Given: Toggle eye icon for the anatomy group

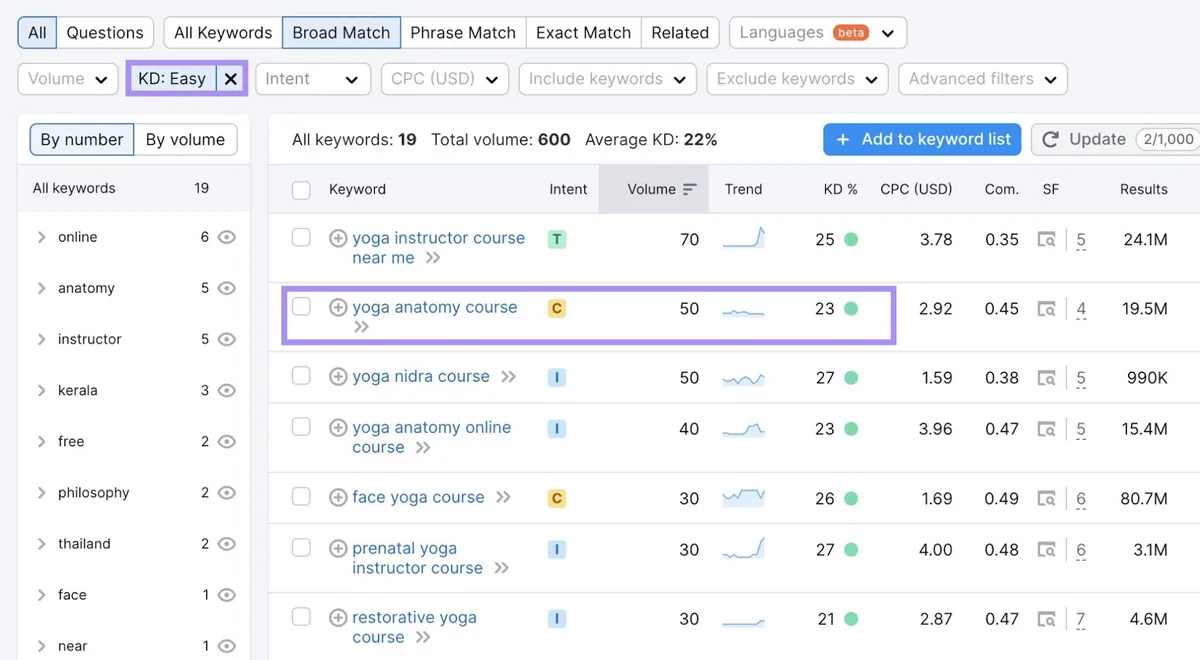Looking at the screenshot, I should click(227, 288).
